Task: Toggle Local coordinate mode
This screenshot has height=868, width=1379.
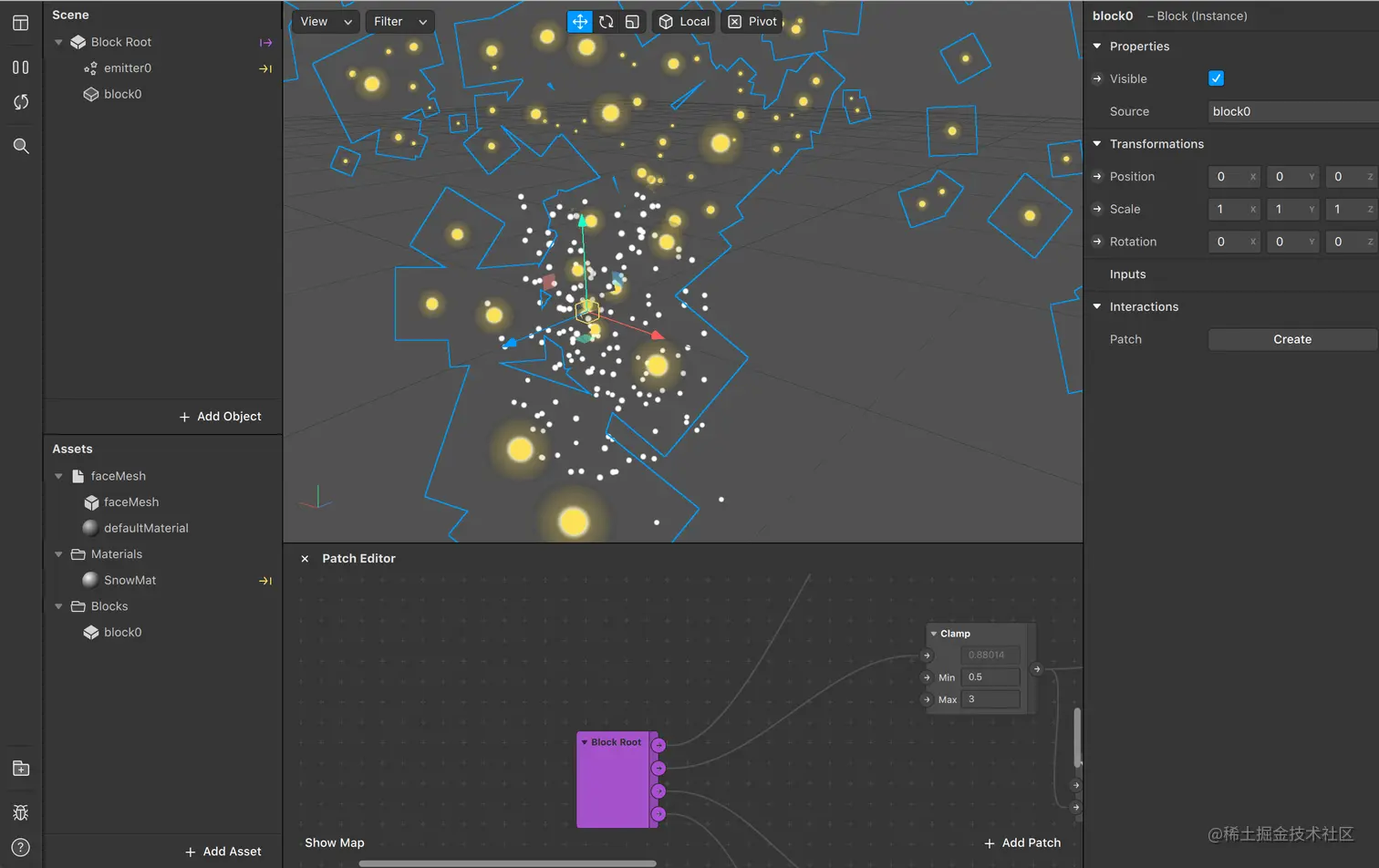Action: 685,22
